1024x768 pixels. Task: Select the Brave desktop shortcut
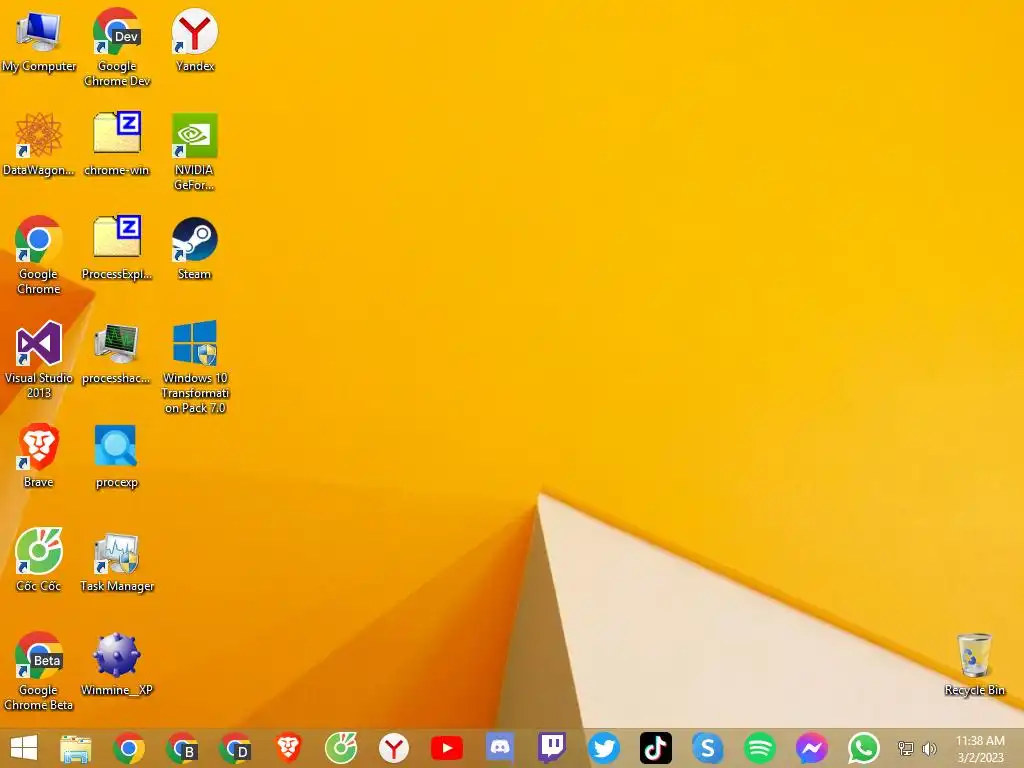pos(39,456)
